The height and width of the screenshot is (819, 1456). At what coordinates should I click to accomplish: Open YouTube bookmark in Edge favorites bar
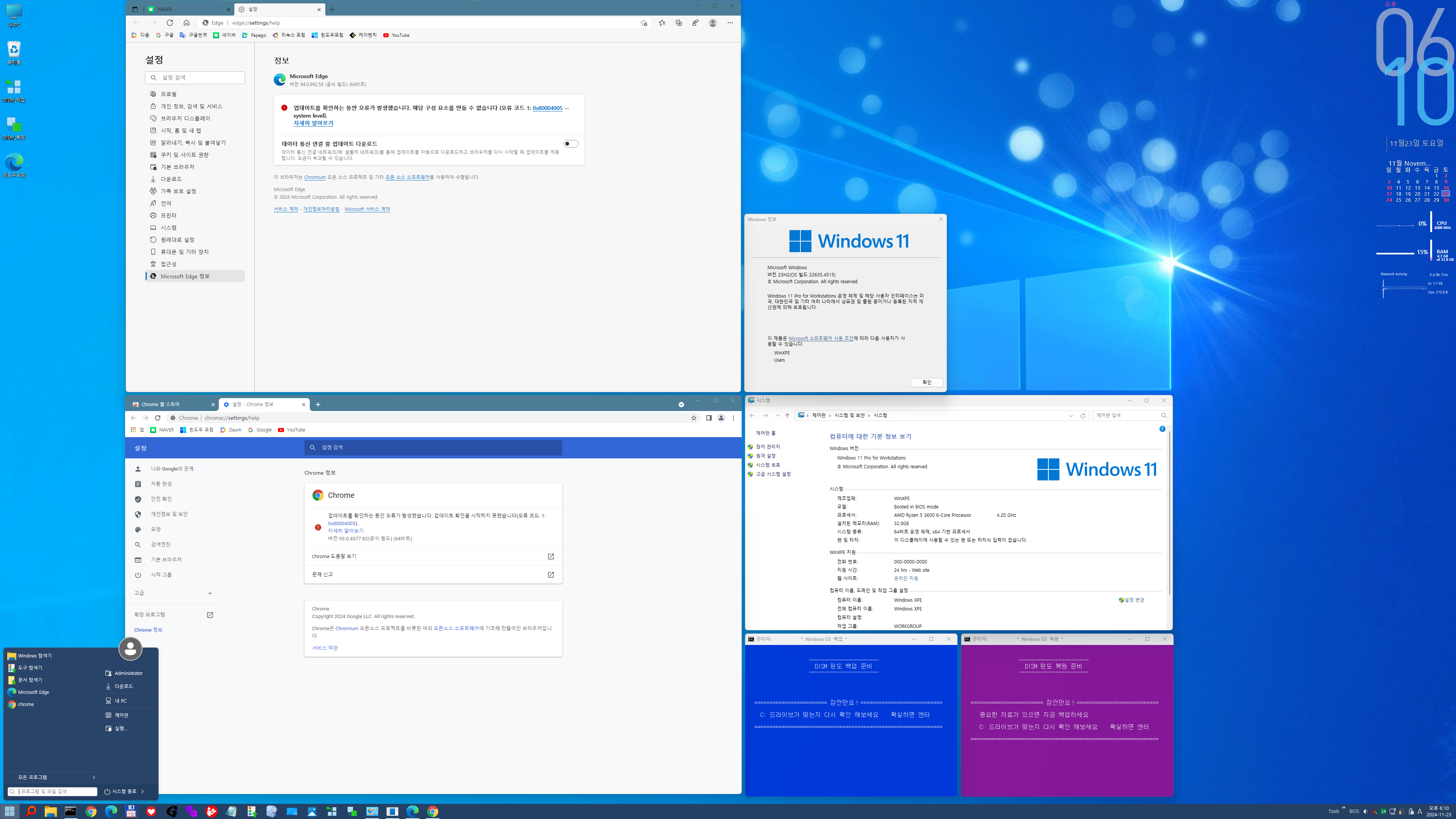point(396,35)
